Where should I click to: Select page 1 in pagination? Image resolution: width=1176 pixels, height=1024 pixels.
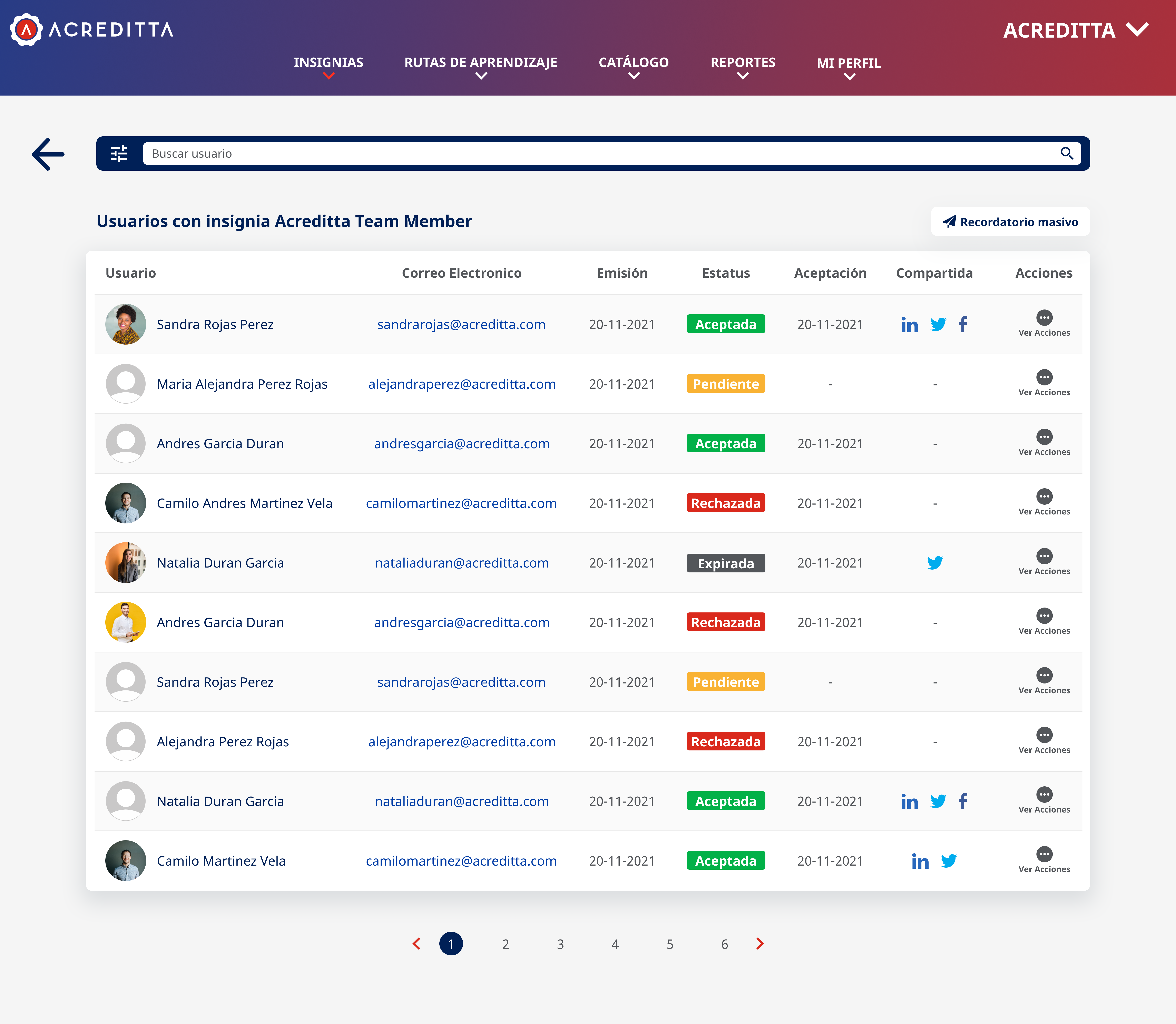[x=451, y=944]
